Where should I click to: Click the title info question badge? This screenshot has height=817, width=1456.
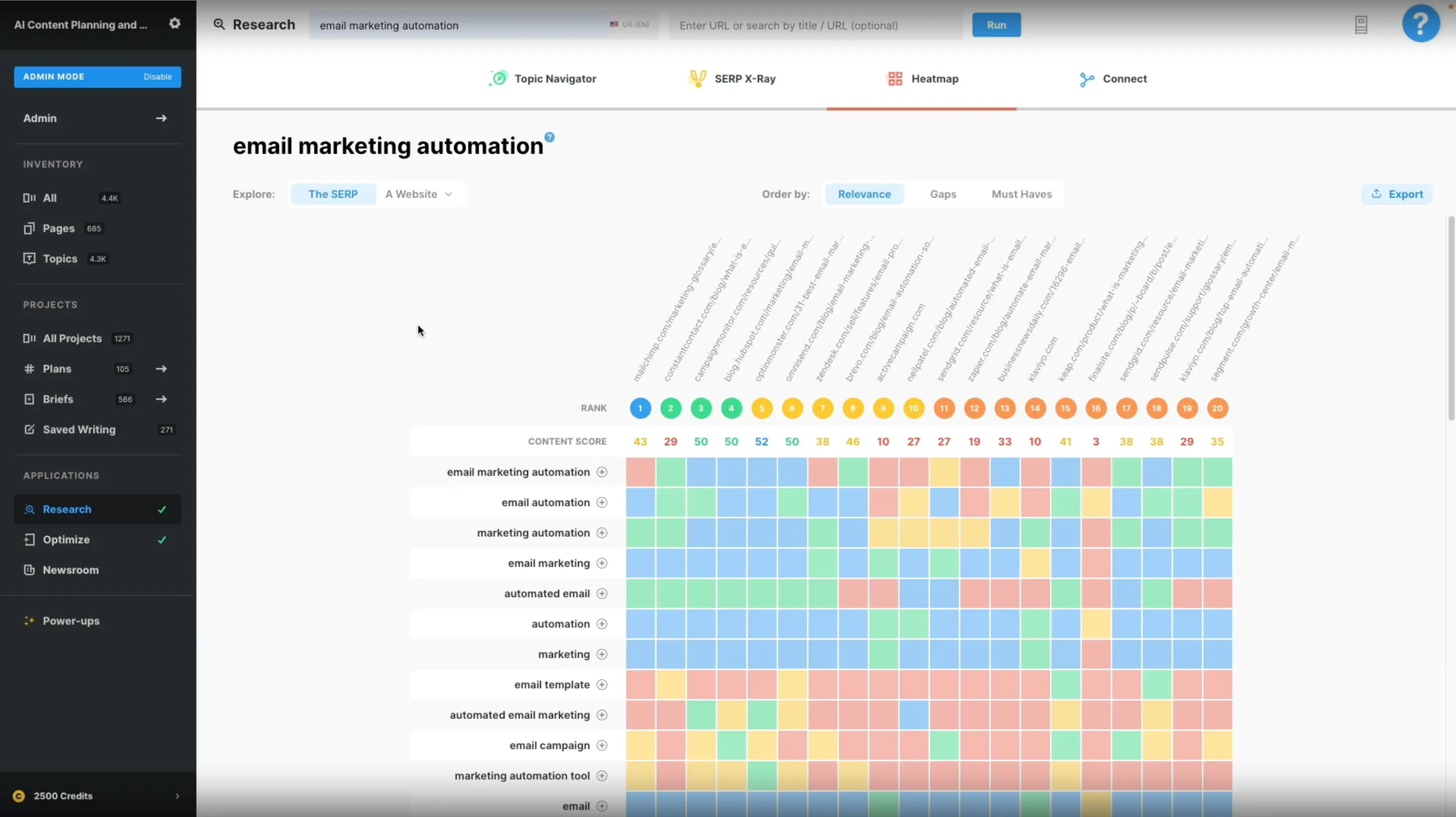[550, 138]
